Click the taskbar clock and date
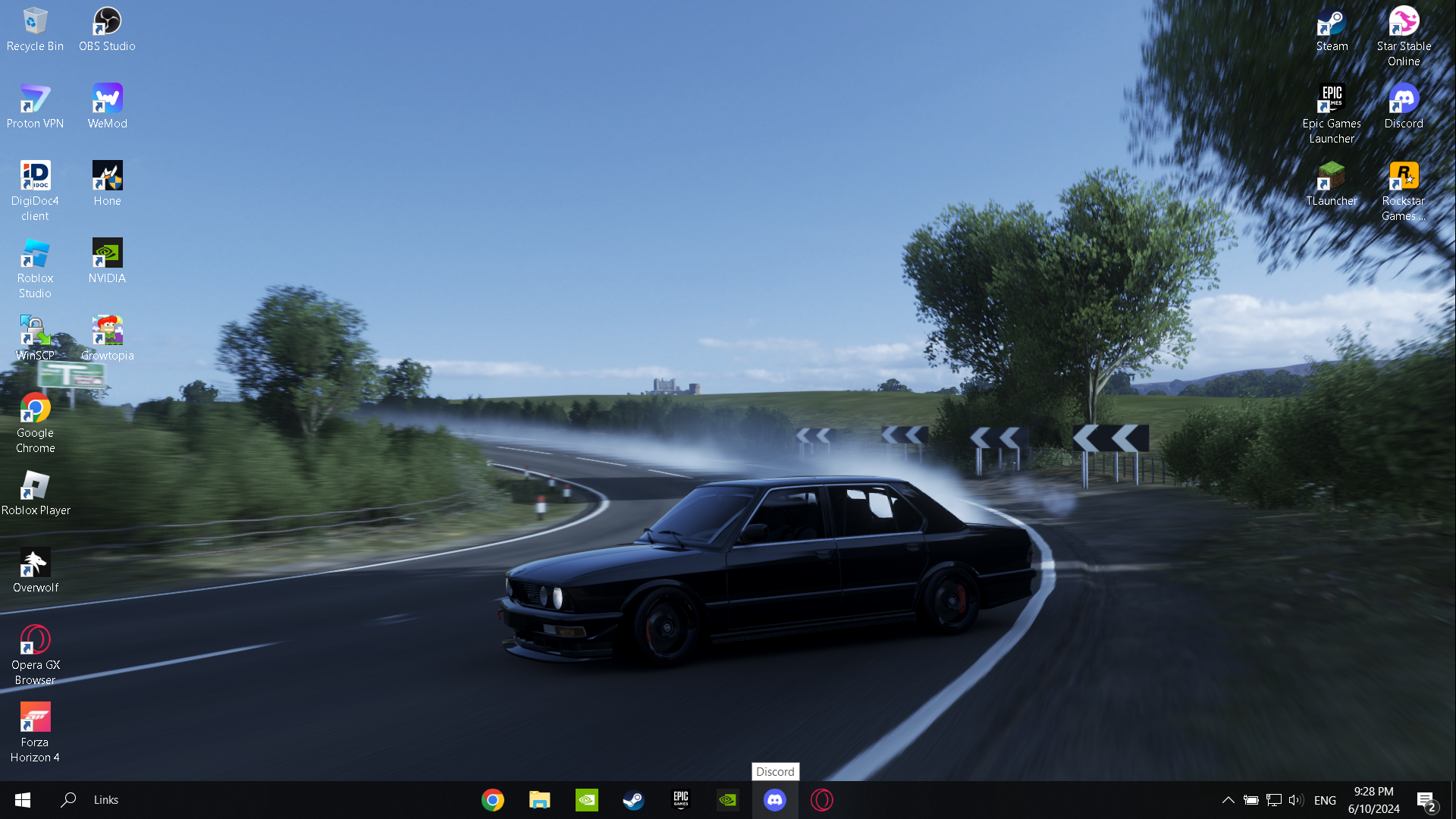 (x=1373, y=800)
